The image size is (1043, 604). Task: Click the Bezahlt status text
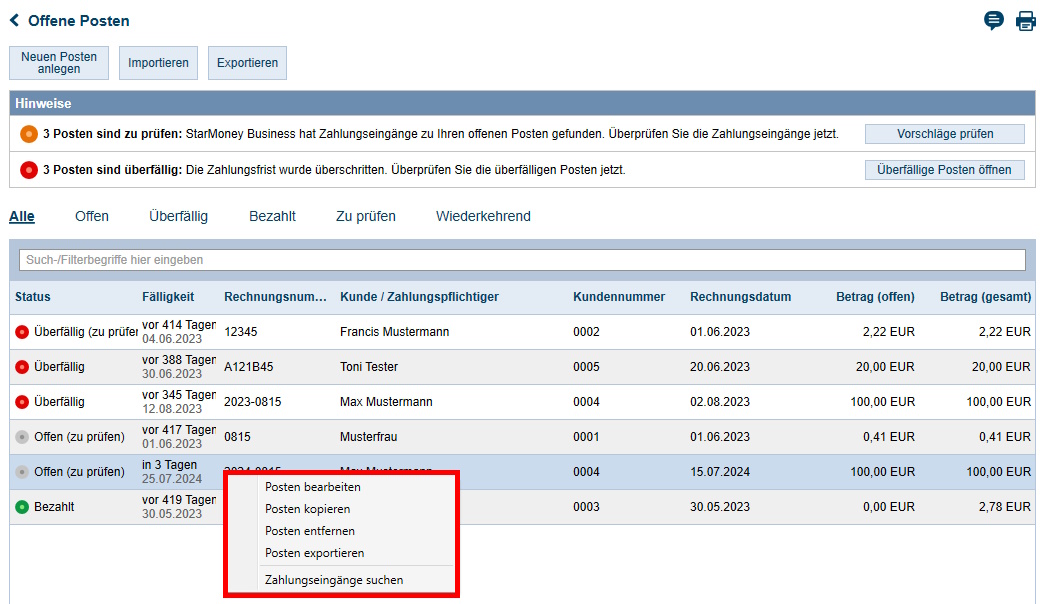click(54, 507)
